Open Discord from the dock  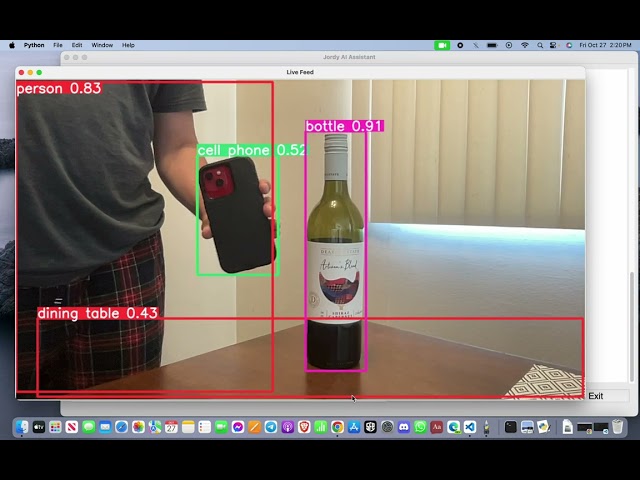pyautogui.click(x=403, y=427)
